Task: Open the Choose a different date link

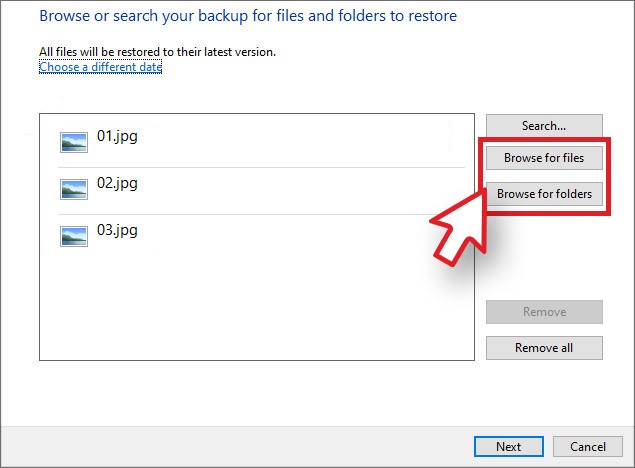Action: [x=100, y=67]
